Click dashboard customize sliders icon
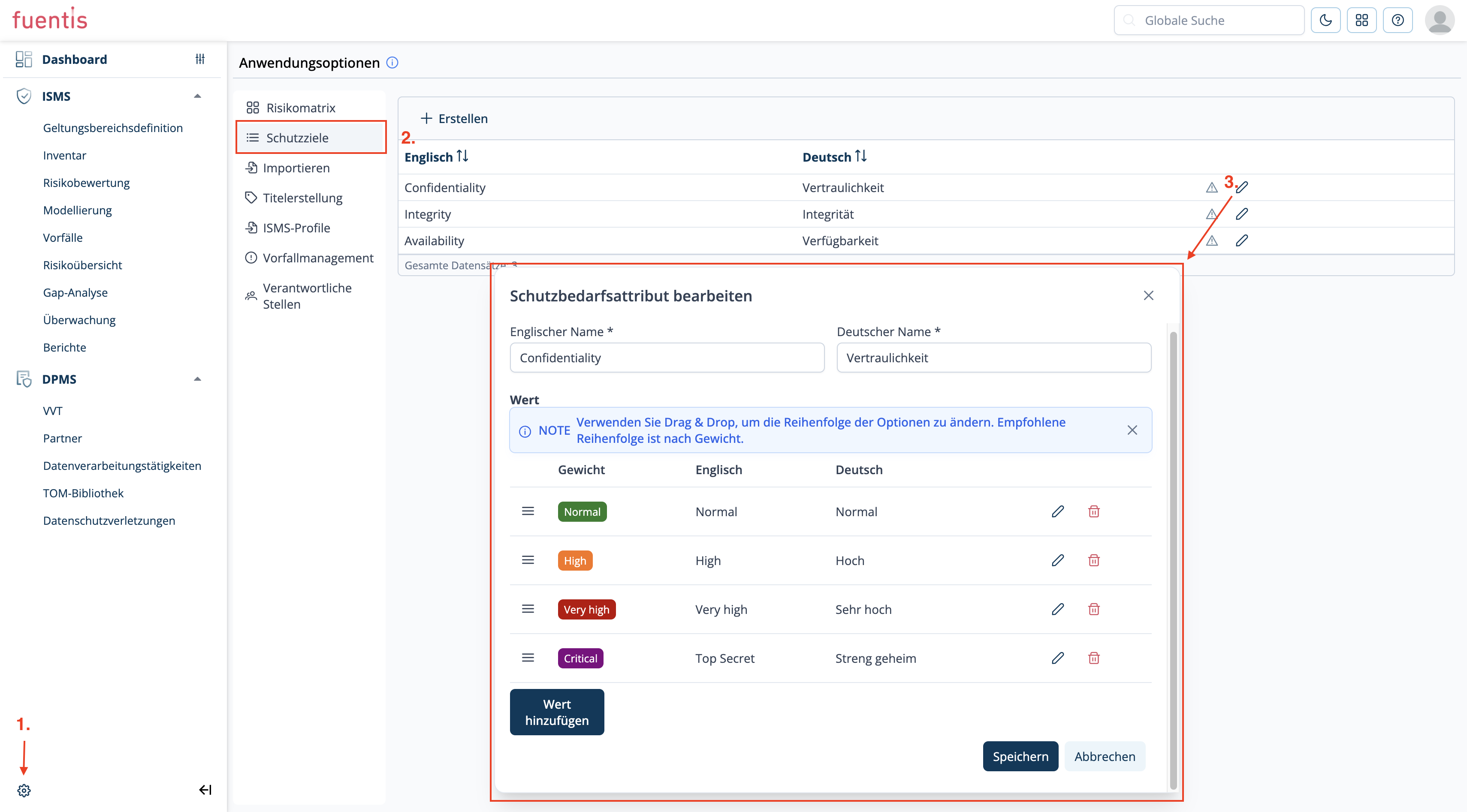 coord(200,59)
